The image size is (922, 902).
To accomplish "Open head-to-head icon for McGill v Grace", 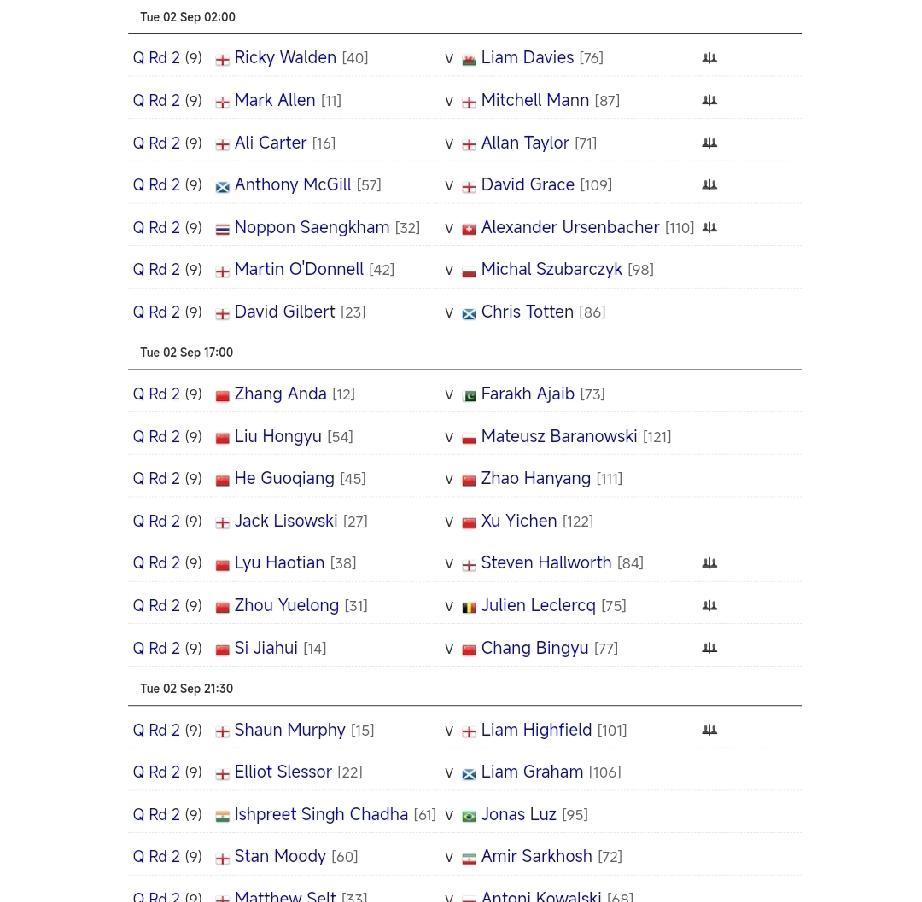I will 709,185.
